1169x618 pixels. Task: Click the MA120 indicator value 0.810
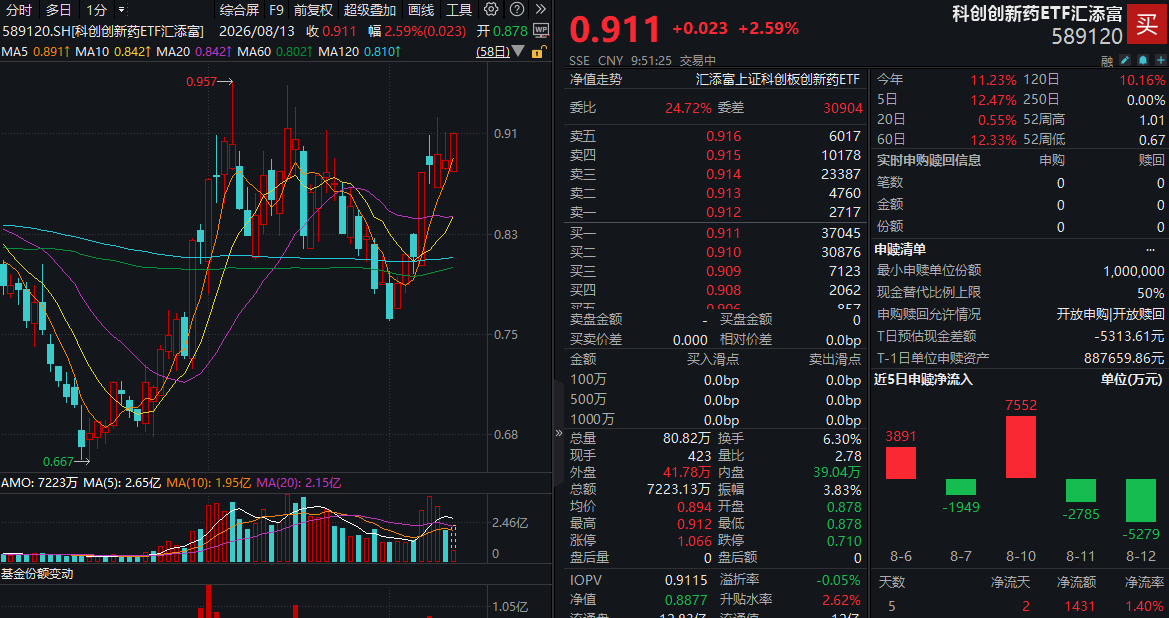pos(382,52)
